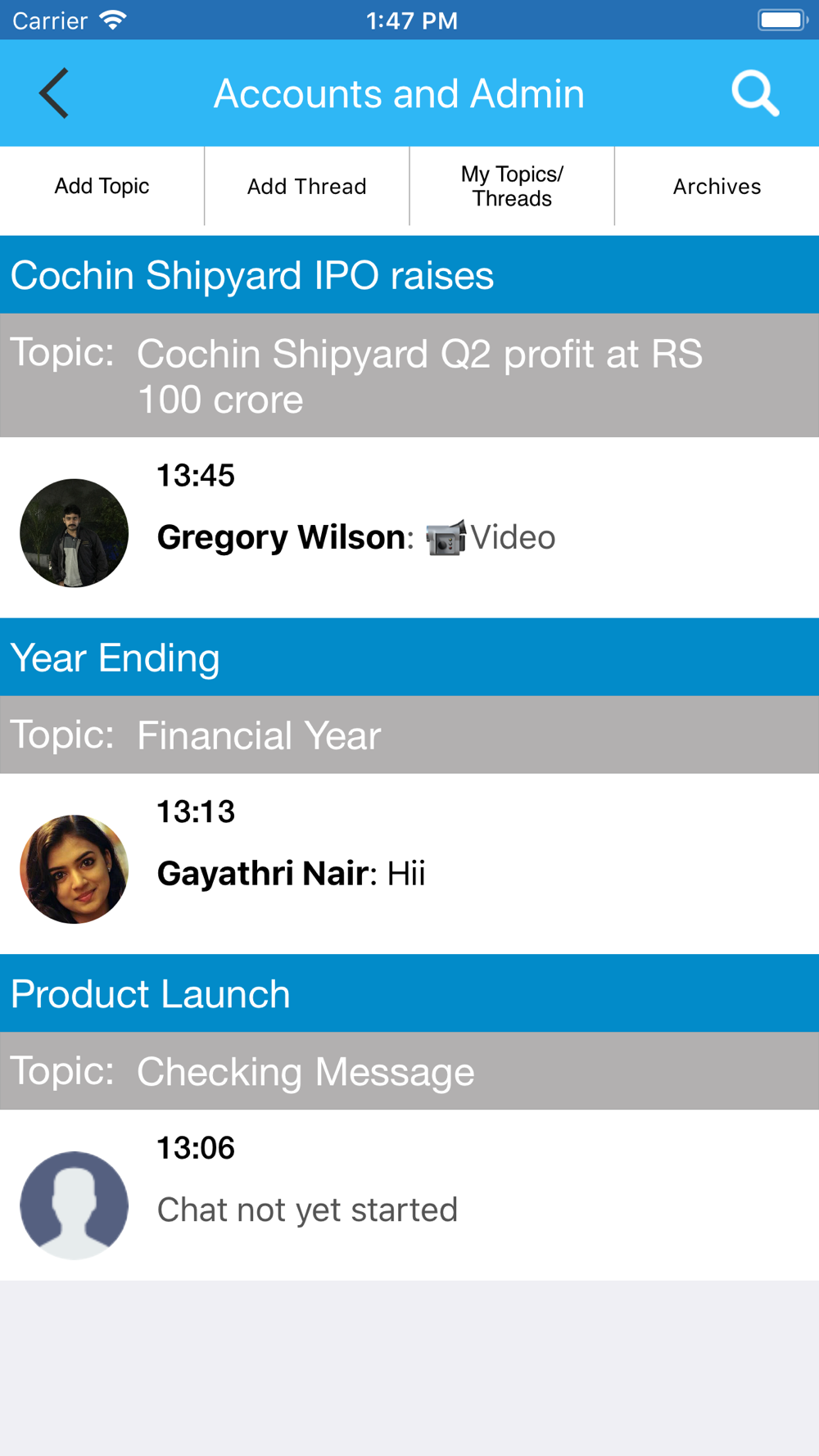Tap the back arrow icon
Viewport: 819px width, 1456px height.
pos(54,93)
